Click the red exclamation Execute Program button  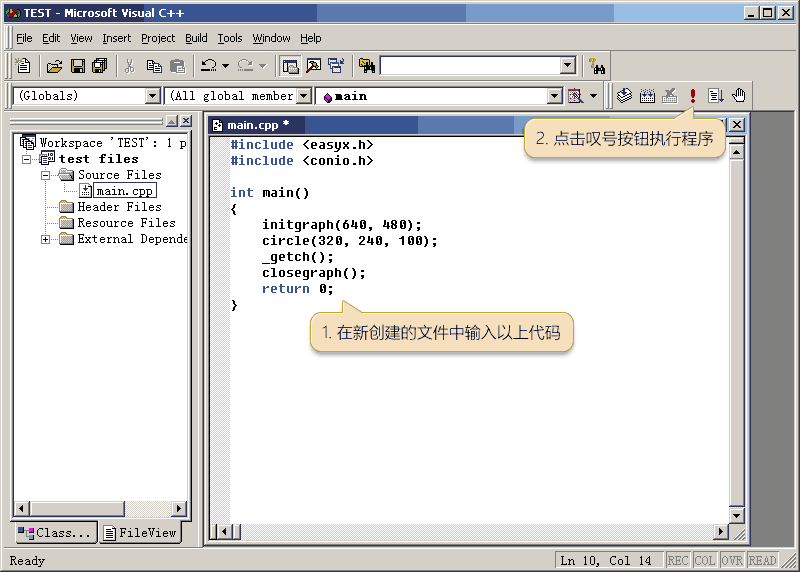coord(693,96)
